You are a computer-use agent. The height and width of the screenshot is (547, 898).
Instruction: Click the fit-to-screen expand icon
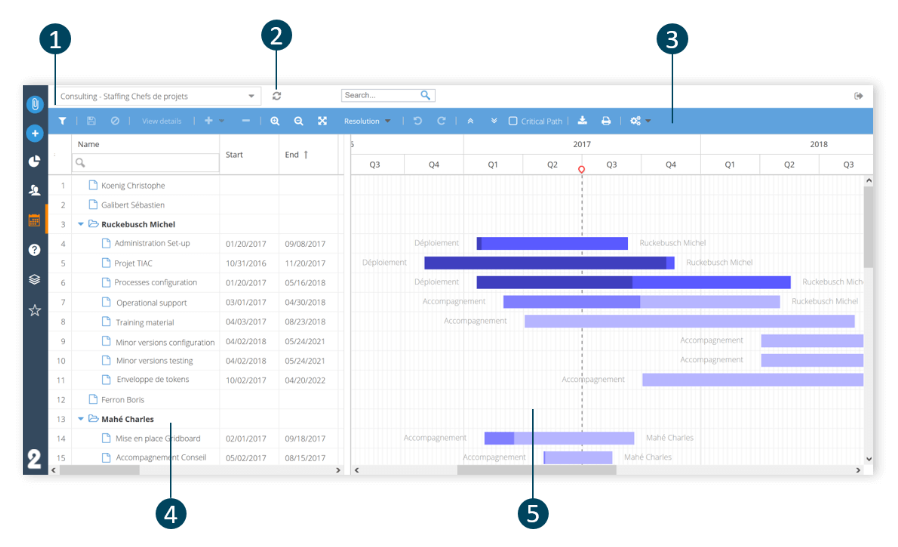(322, 121)
